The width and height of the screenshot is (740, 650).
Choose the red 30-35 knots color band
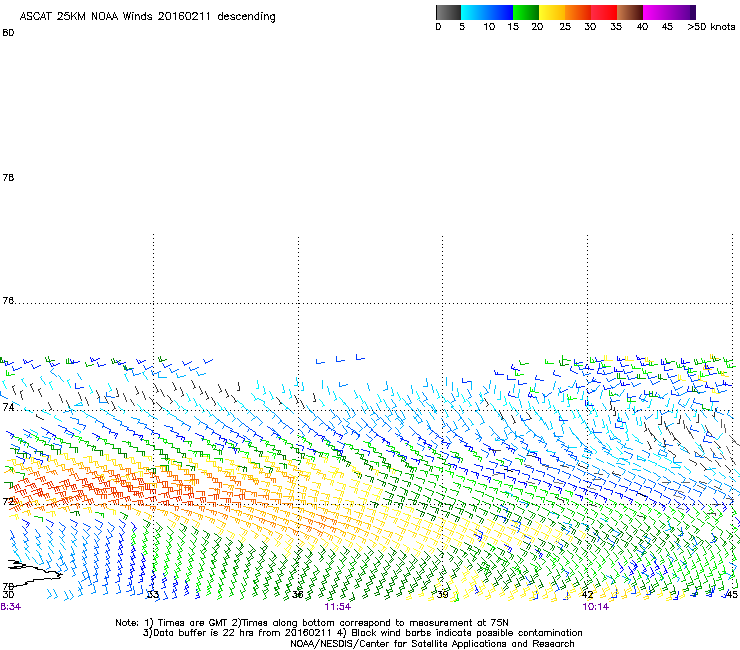tap(604, 12)
